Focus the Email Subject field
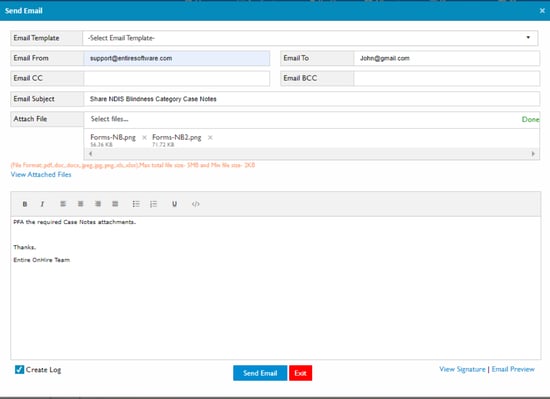Screen dimensions: 550x399 click(x=311, y=99)
